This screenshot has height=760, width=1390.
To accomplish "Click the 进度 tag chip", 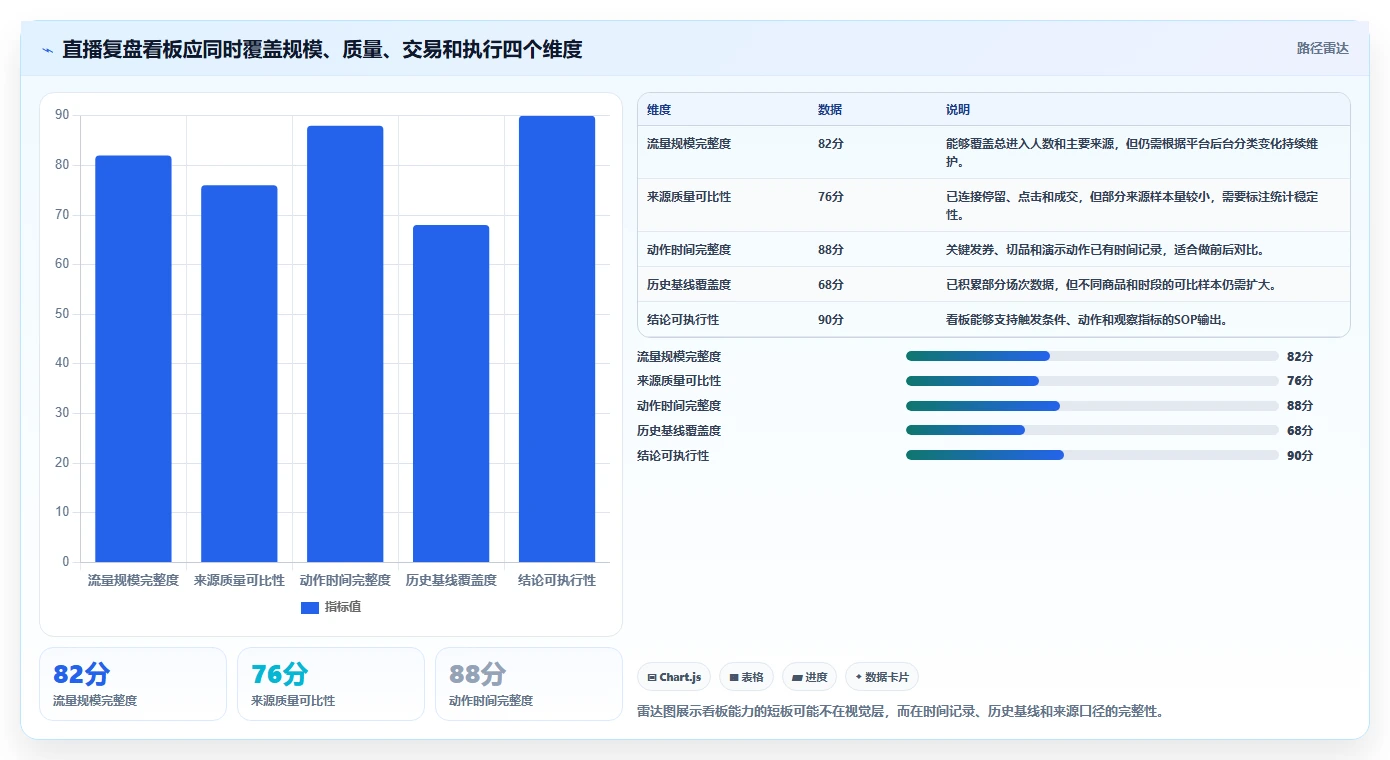I will [x=809, y=677].
